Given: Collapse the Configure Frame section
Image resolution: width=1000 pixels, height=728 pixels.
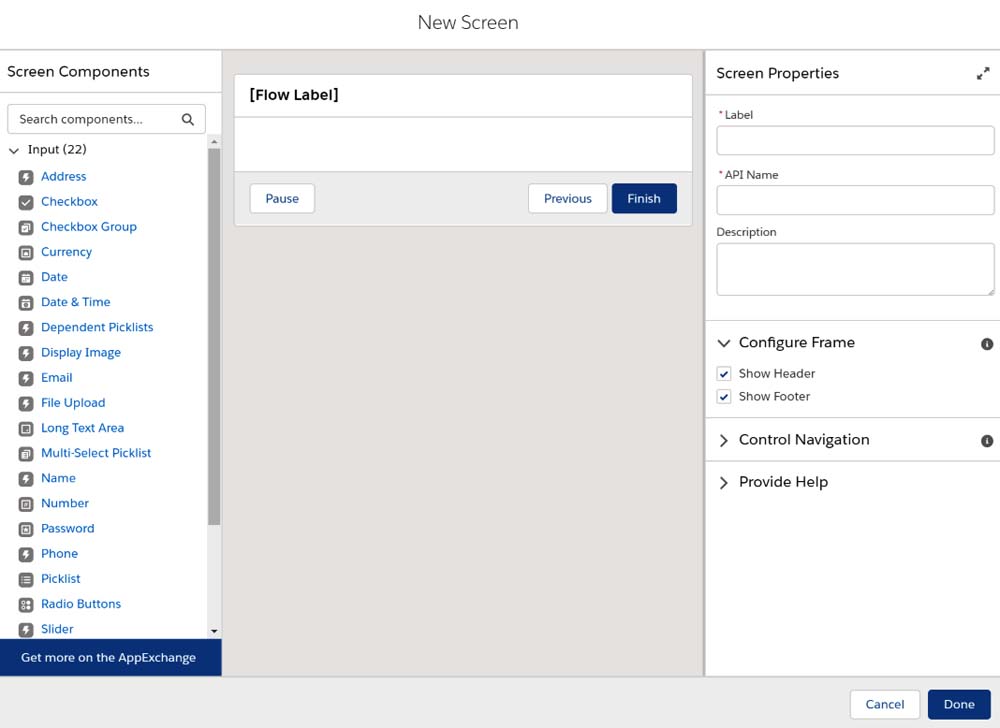Looking at the screenshot, I should coord(724,343).
